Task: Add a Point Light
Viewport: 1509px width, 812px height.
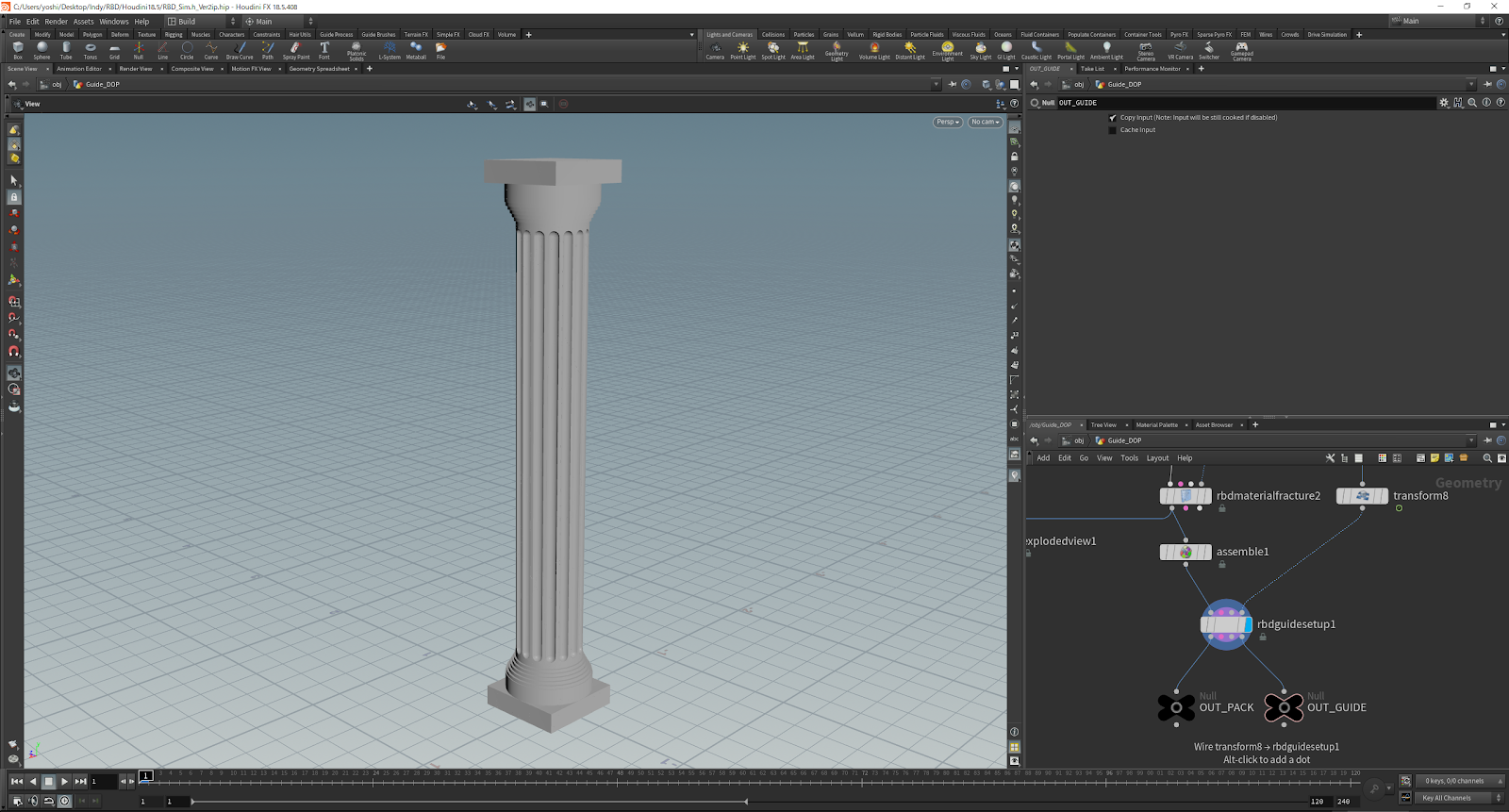Action: (x=743, y=50)
